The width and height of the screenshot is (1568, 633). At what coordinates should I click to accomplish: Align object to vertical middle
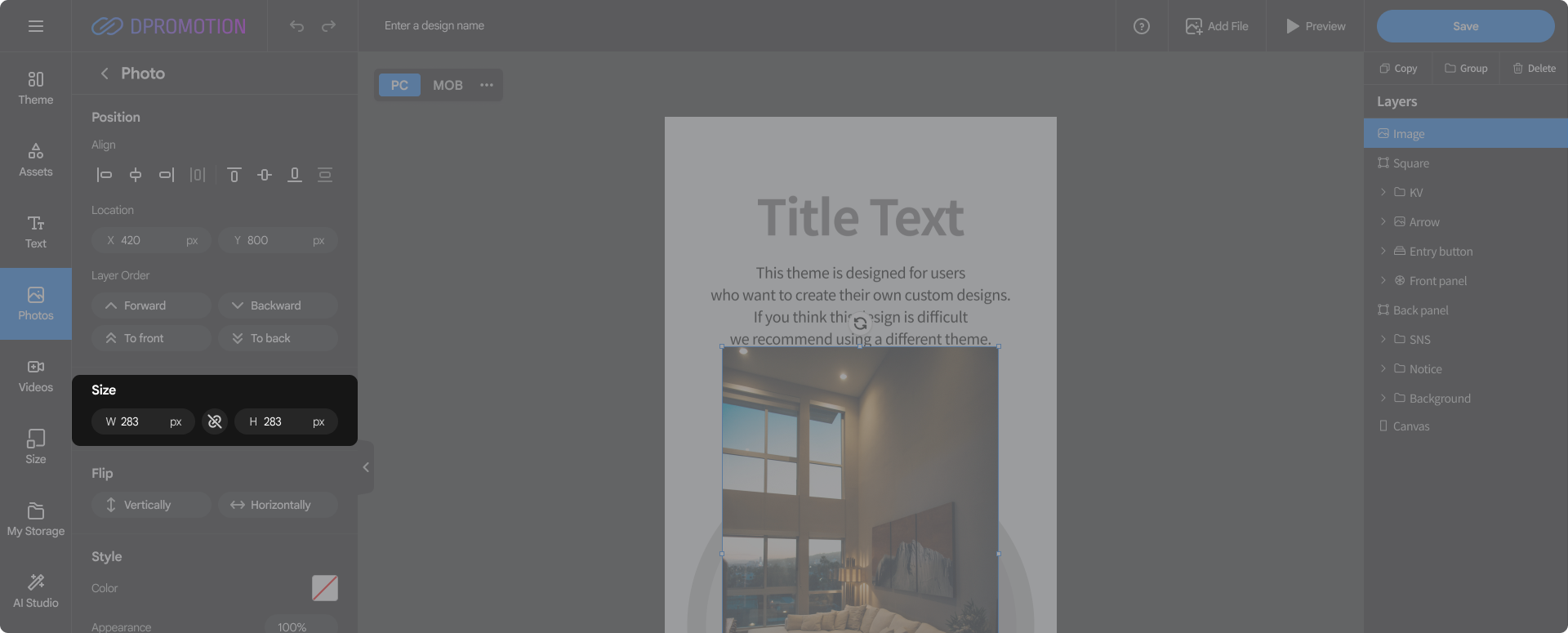[x=265, y=175]
